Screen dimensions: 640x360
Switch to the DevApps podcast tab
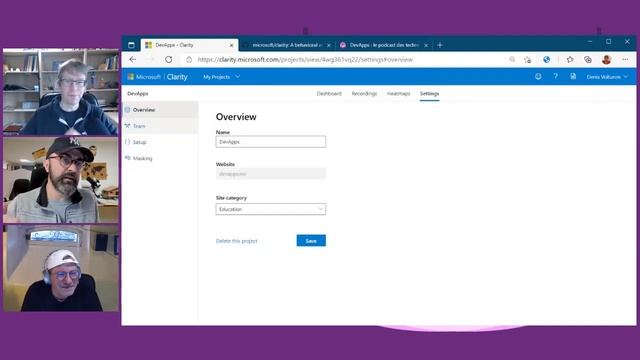[384, 45]
